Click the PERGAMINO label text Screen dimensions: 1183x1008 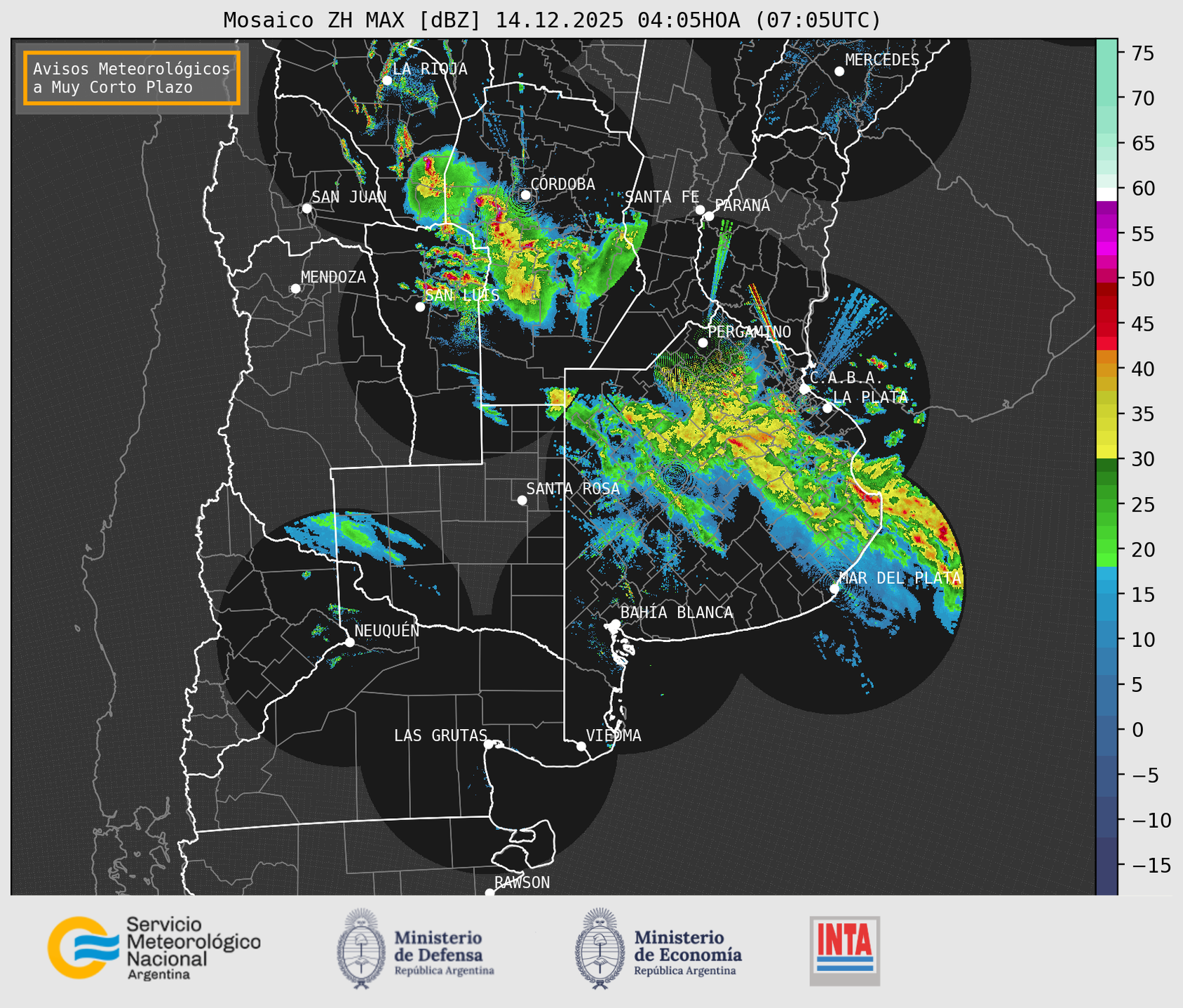(749, 332)
